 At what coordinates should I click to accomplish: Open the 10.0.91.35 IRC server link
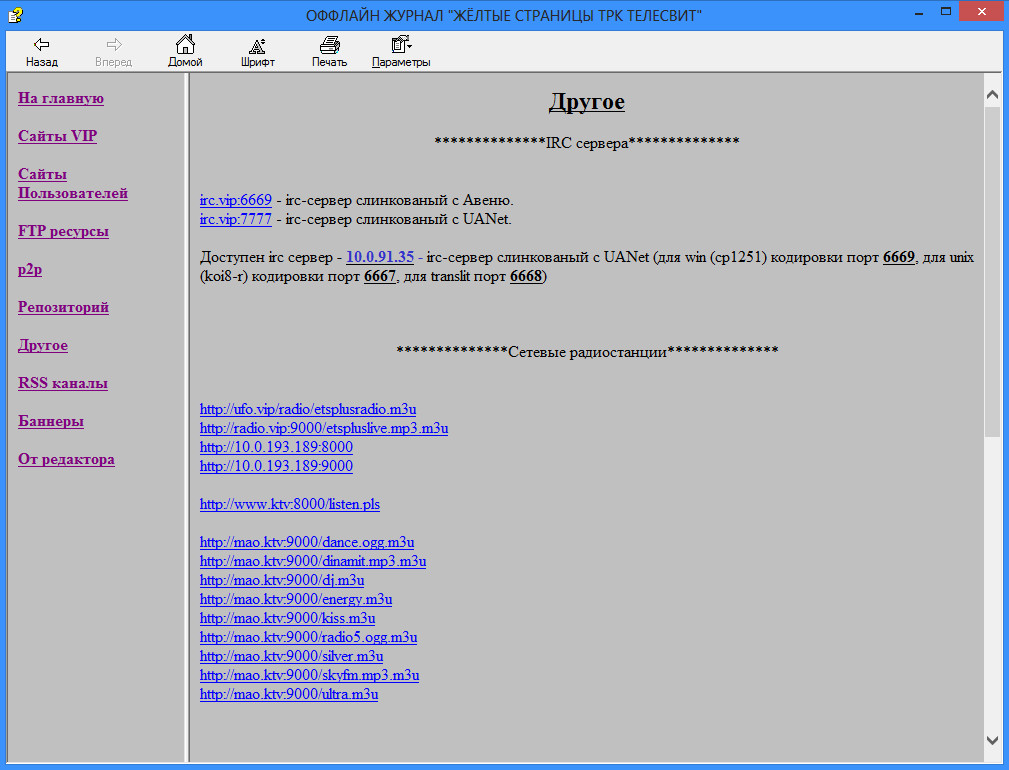pyautogui.click(x=379, y=257)
